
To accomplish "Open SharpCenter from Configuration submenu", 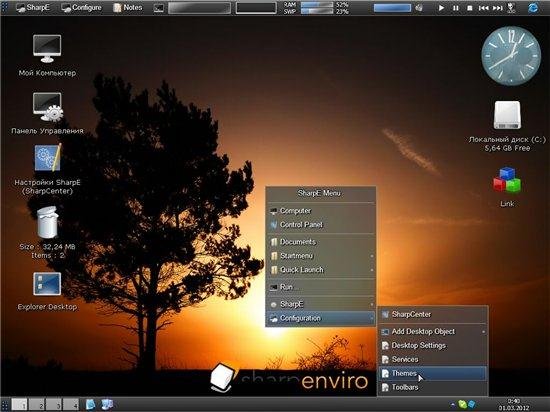I will [433, 315].
